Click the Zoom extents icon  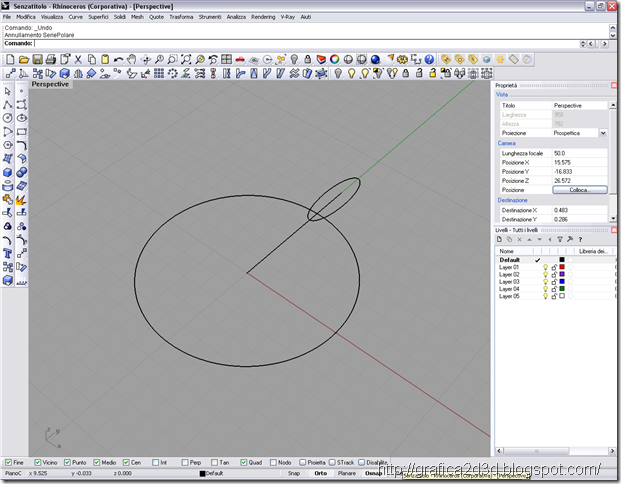(x=186, y=59)
